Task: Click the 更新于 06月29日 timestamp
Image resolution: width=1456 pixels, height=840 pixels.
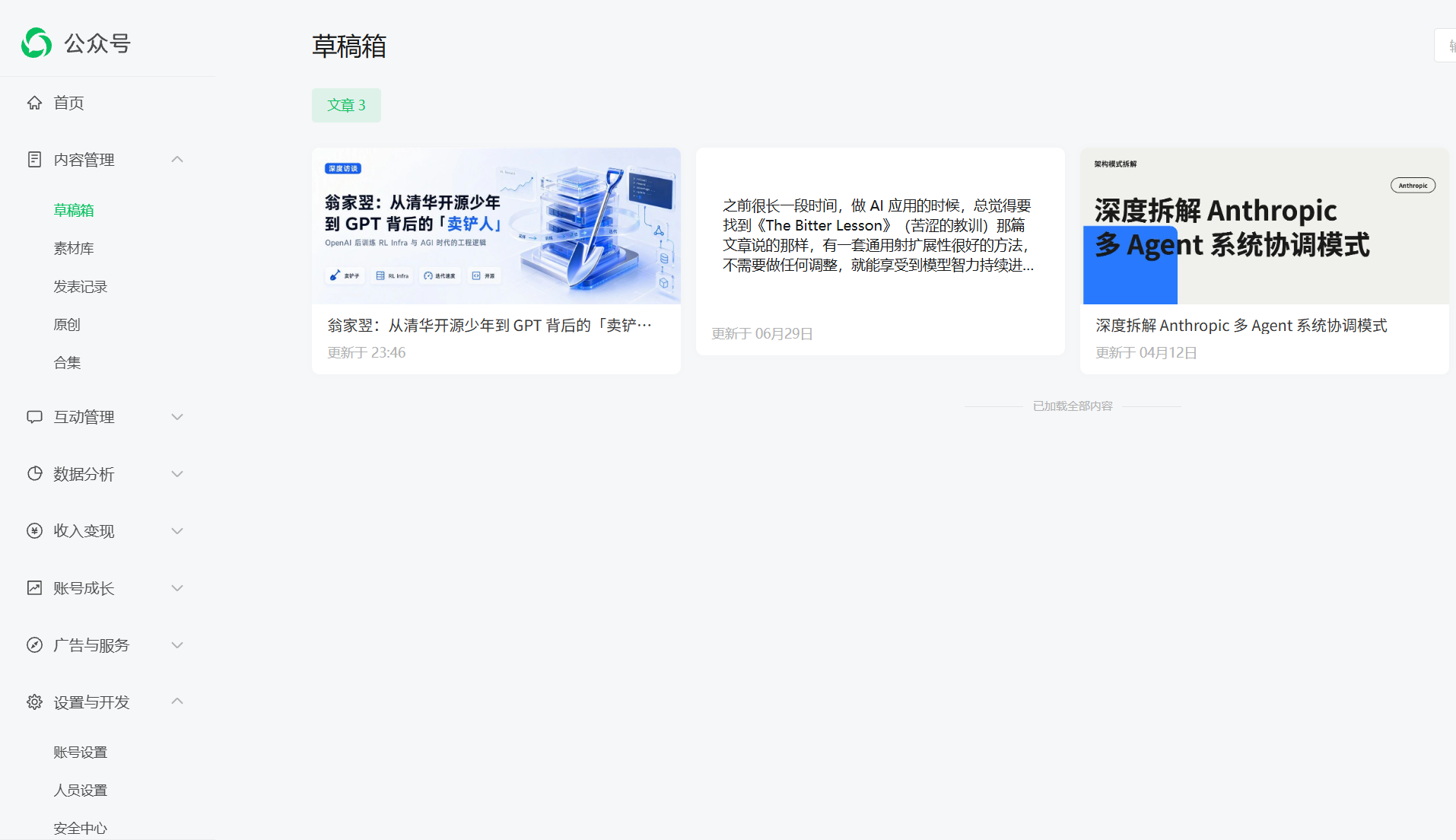Action: click(762, 333)
